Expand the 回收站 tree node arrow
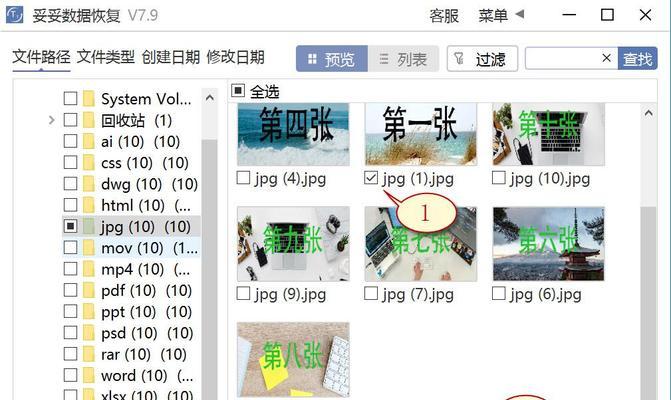The image size is (671, 400). (x=51, y=120)
